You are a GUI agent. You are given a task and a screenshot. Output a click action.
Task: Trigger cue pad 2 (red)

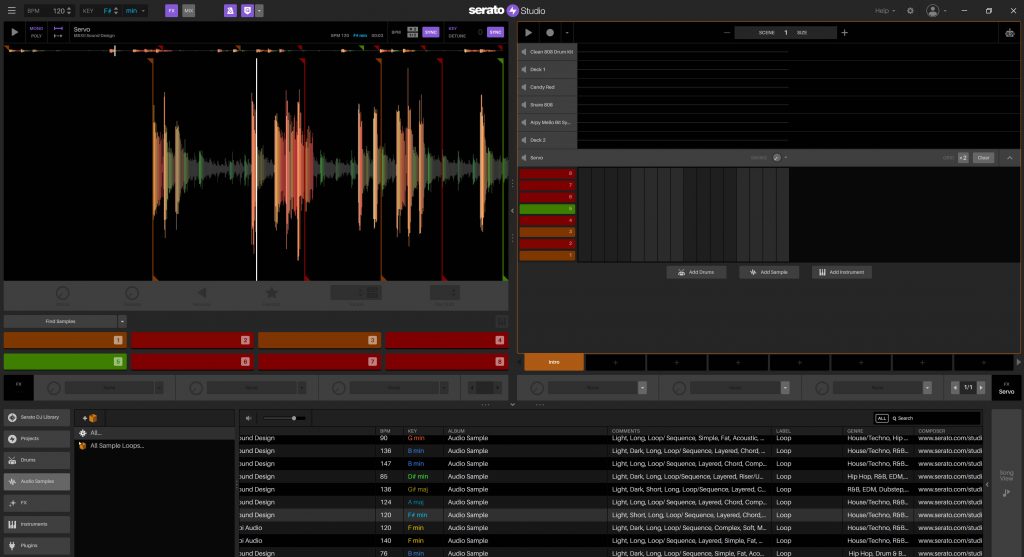(x=191, y=340)
